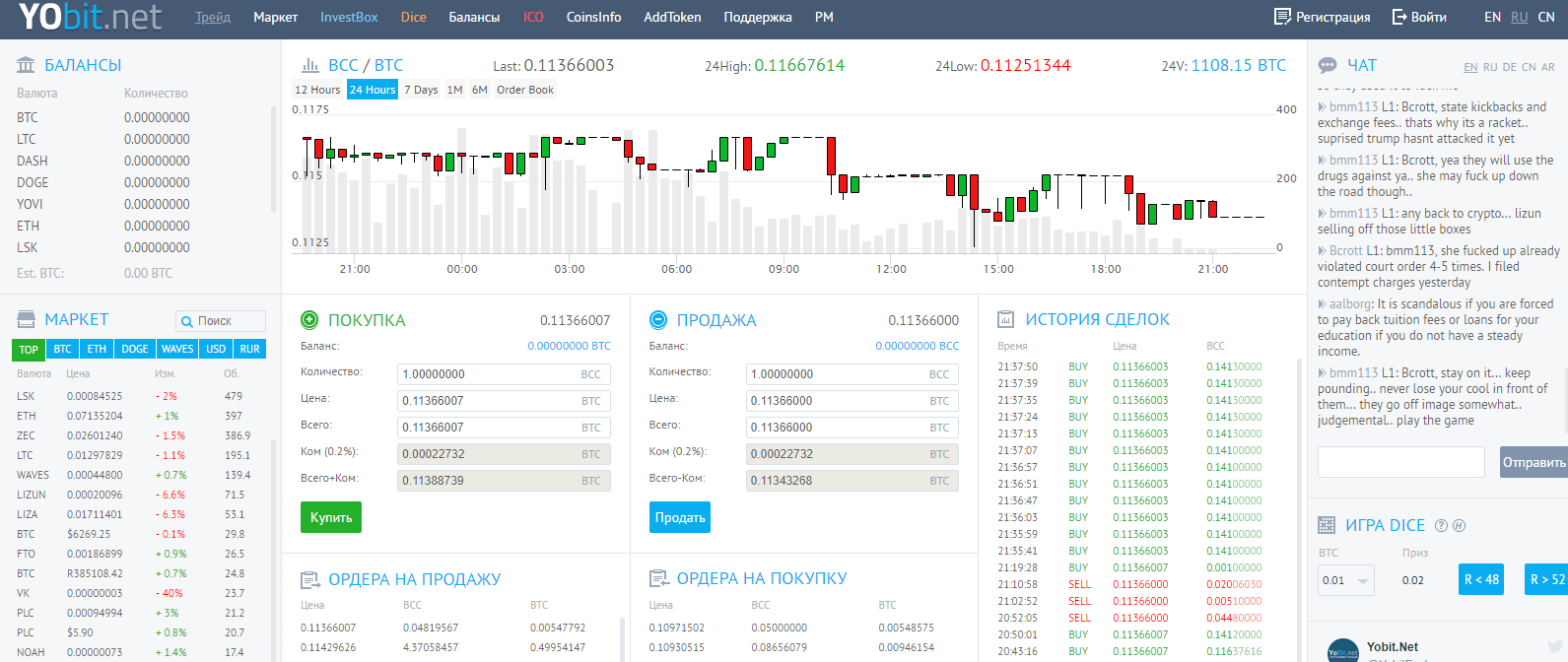Viewport: 1568px width, 662px height.
Task: Show the Order Book chart view
Action: point(524,90)
